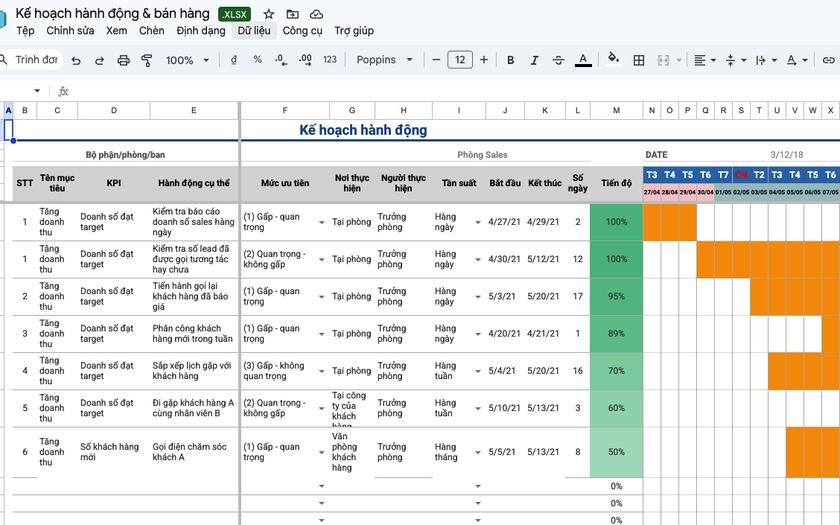Open the Dữ liệu menu

point(254,31)
